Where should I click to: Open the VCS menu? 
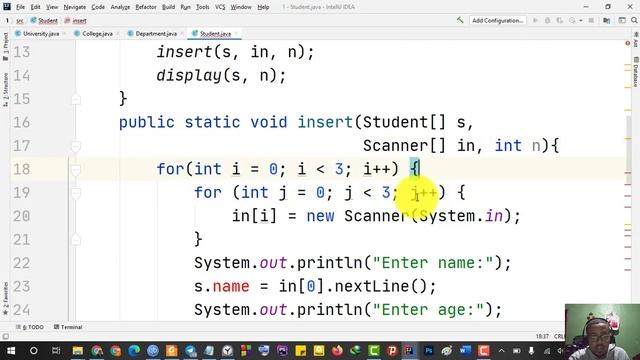pyautogui.click(x=220, y=7)
